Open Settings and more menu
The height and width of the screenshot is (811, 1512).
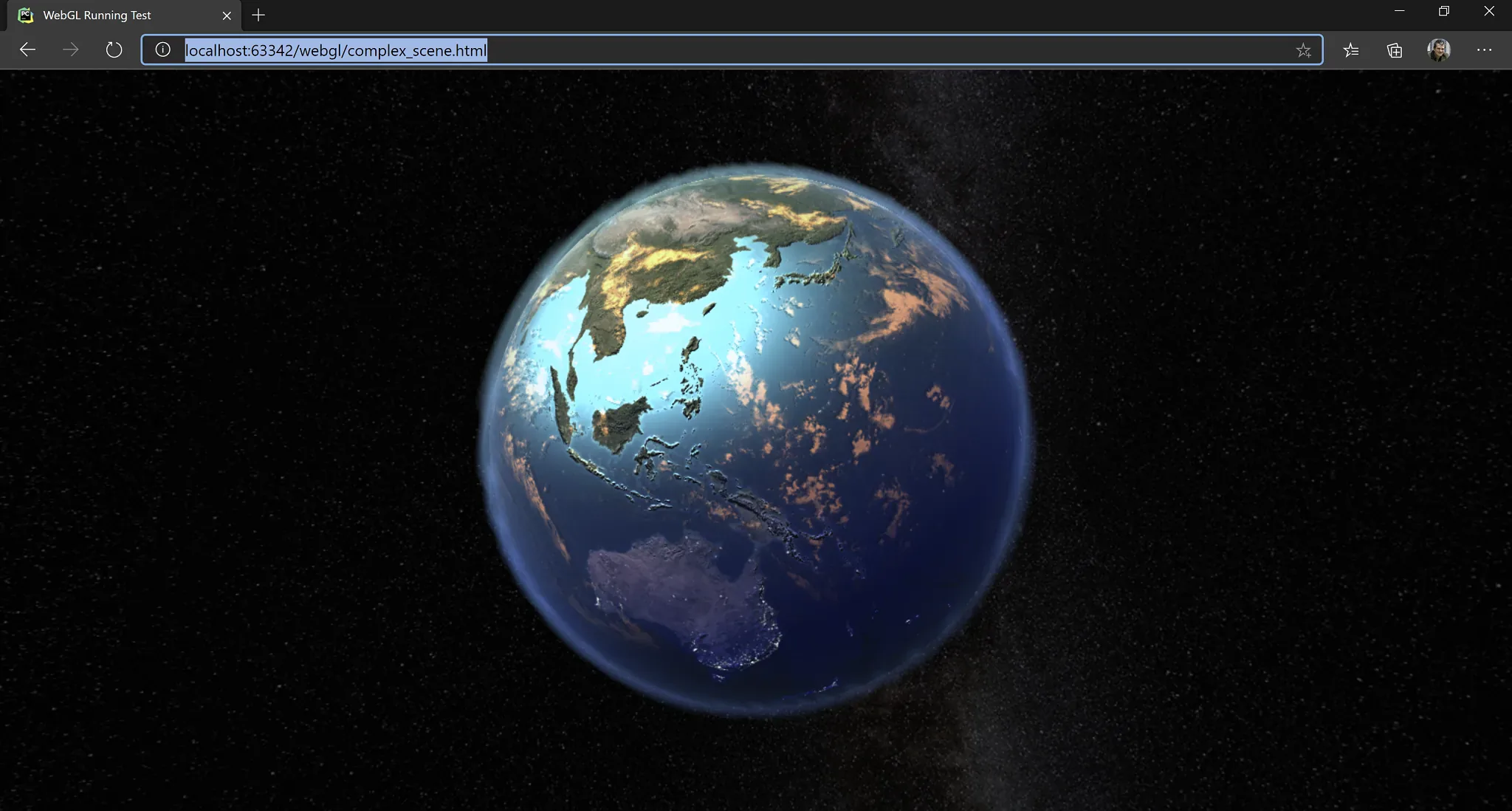pos(1484,50)
